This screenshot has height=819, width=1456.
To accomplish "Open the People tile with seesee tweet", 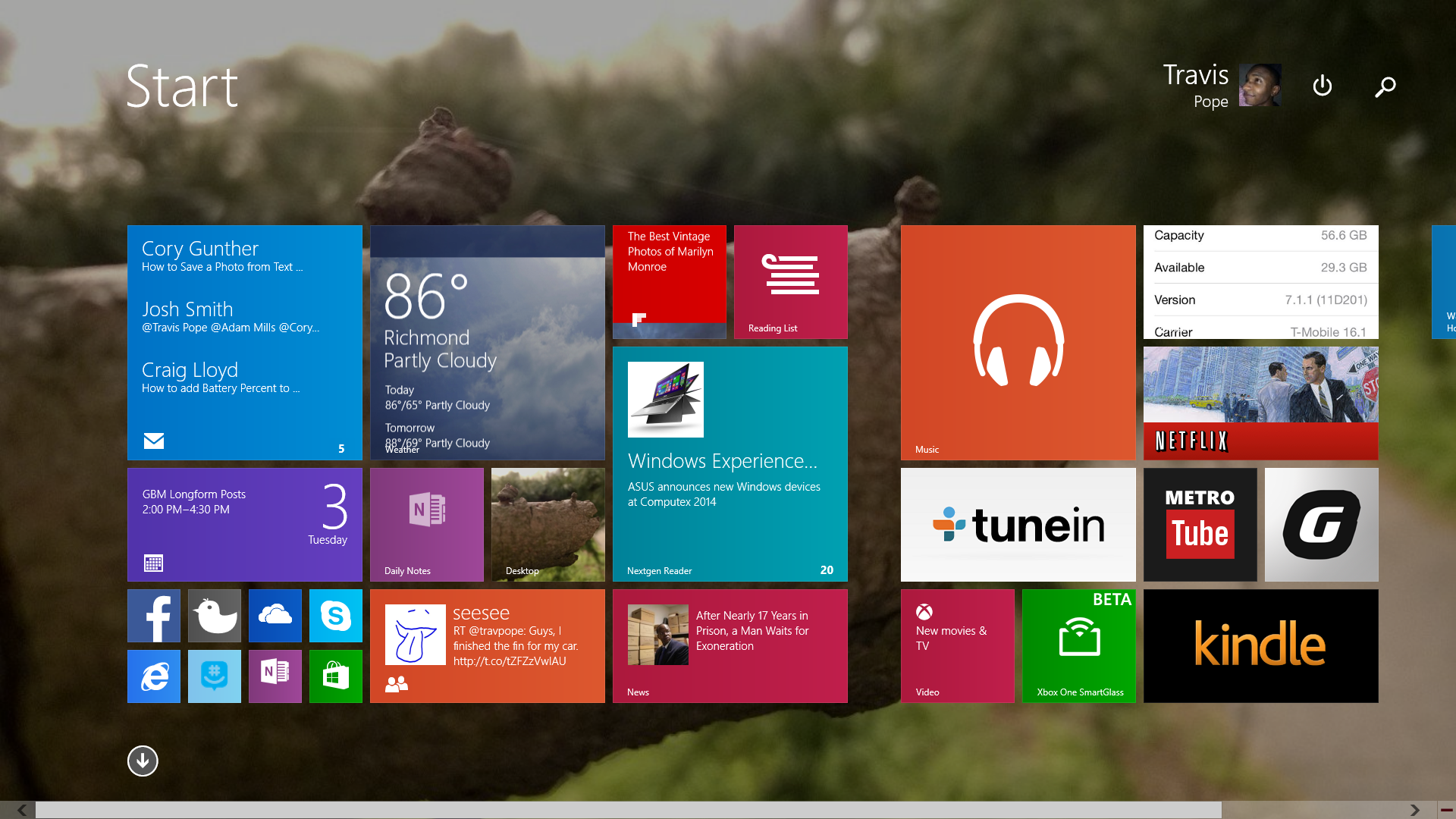I will pos(488,646).
